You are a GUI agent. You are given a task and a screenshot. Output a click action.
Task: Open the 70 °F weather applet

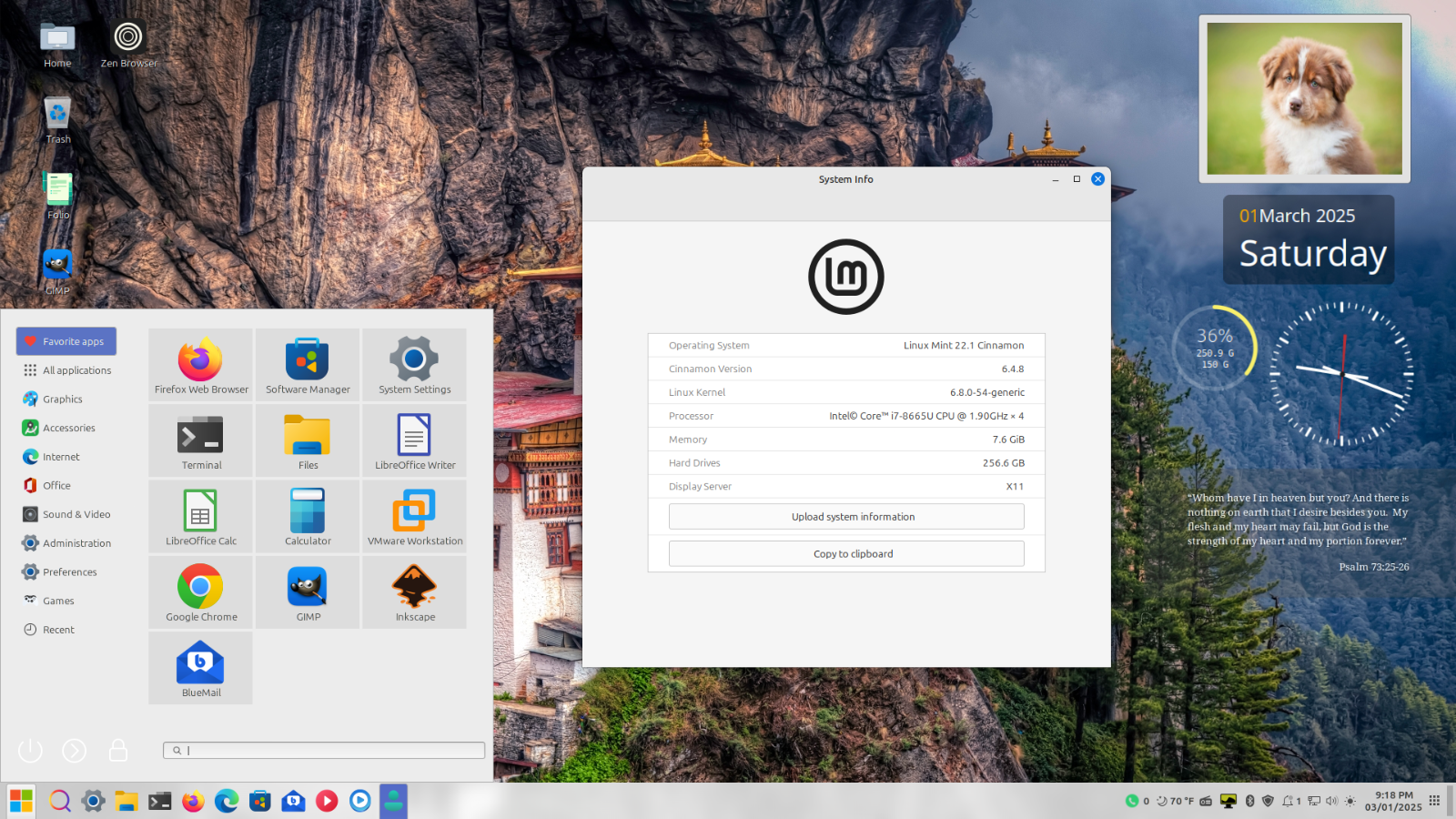pyautogui.click(x=1175, y=801)
